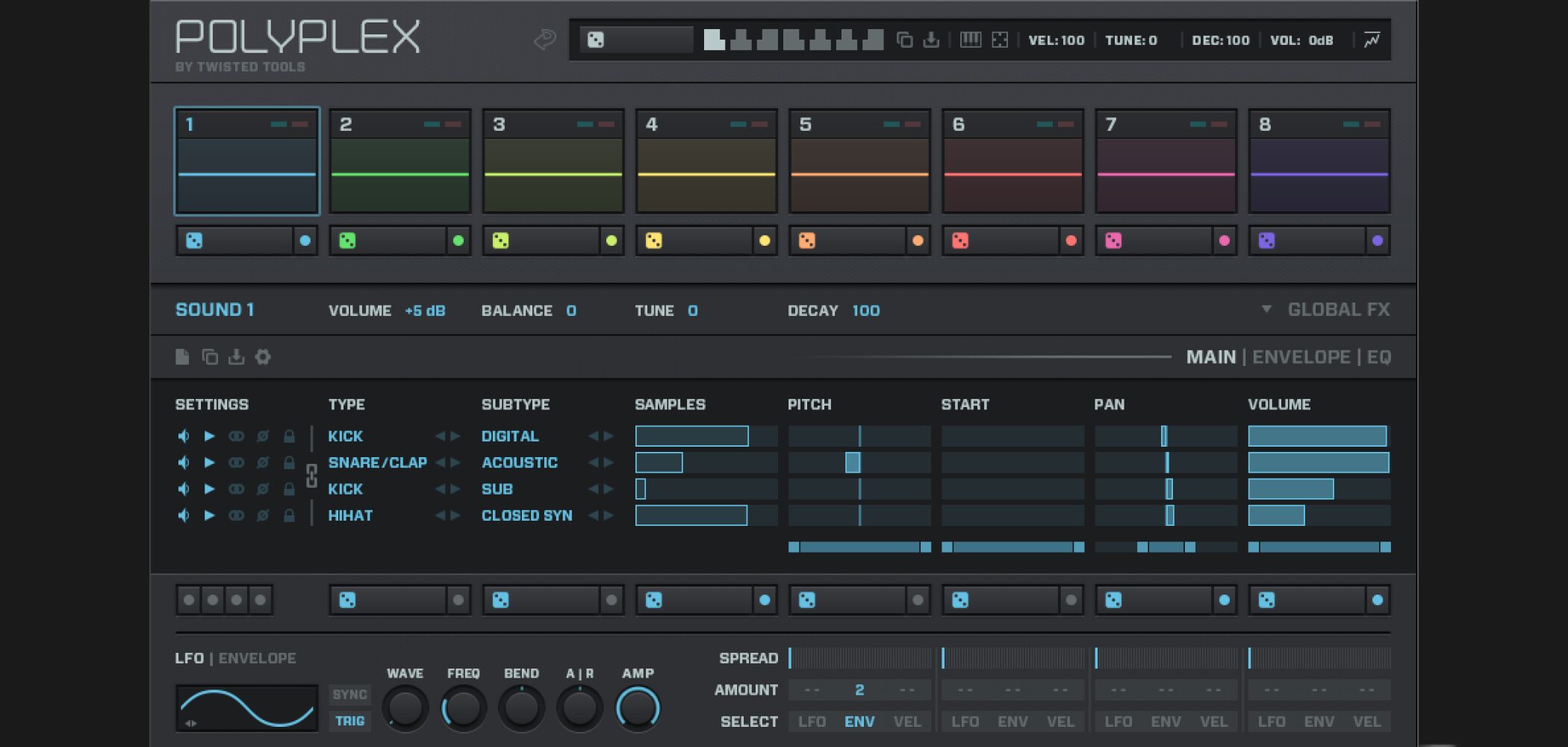This screenshot has height=747, width=1568.
Task: Mute the Kick Digital layer speaker
Action: [183, 436]
